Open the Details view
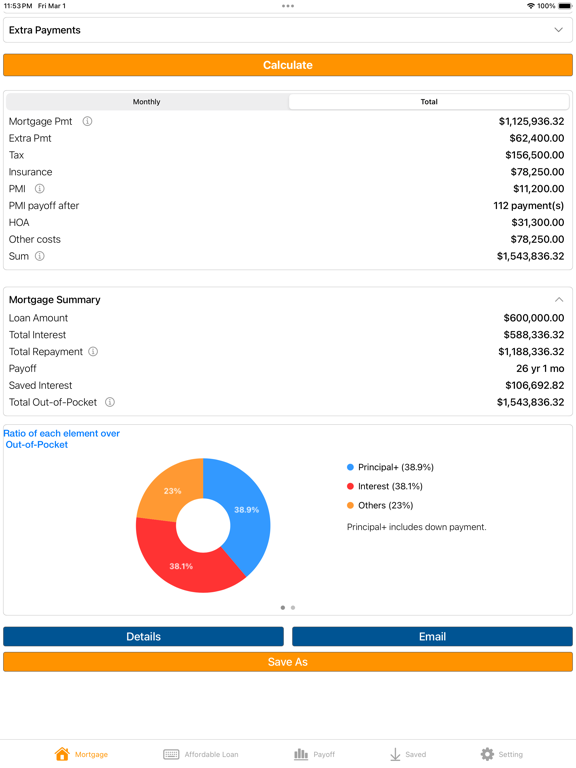The height and width of the screenshot is (768, 576). (144, 636)
